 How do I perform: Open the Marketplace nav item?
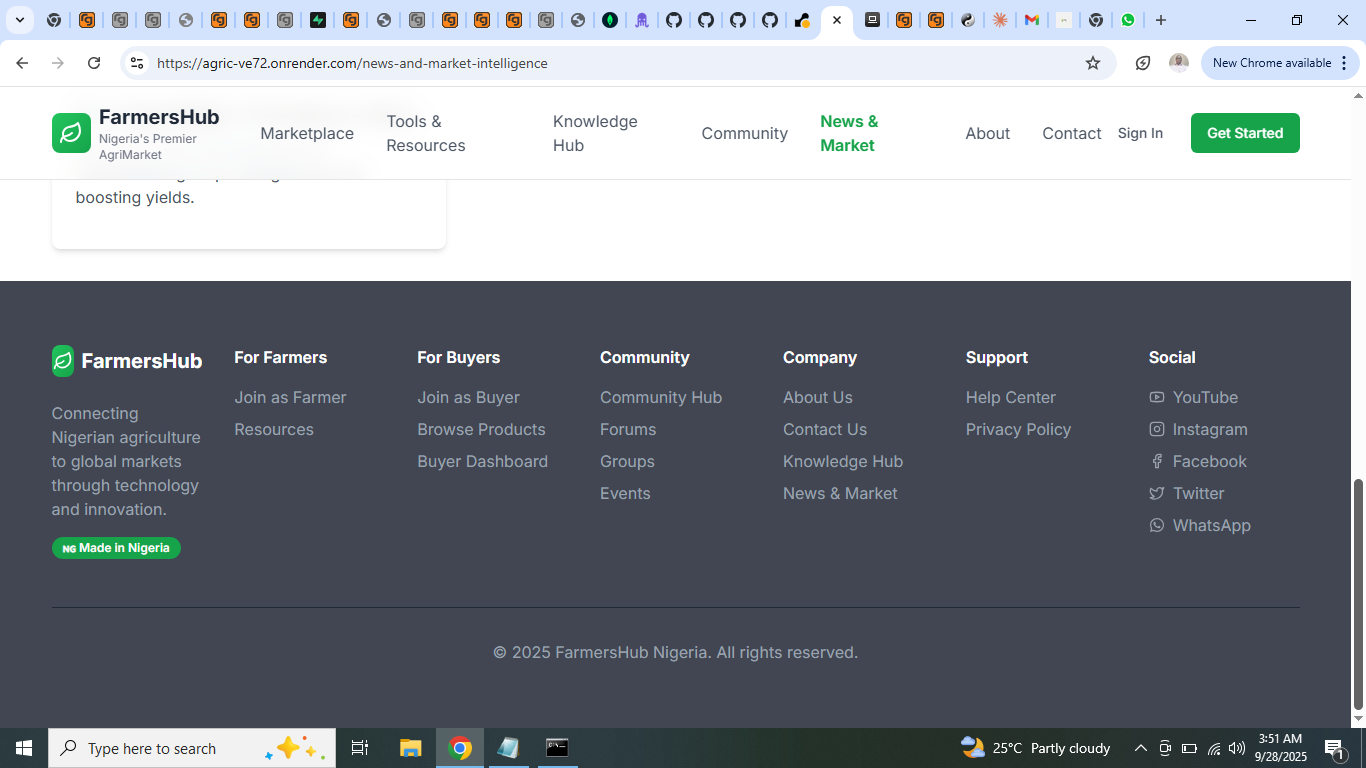tap(307, 133)
